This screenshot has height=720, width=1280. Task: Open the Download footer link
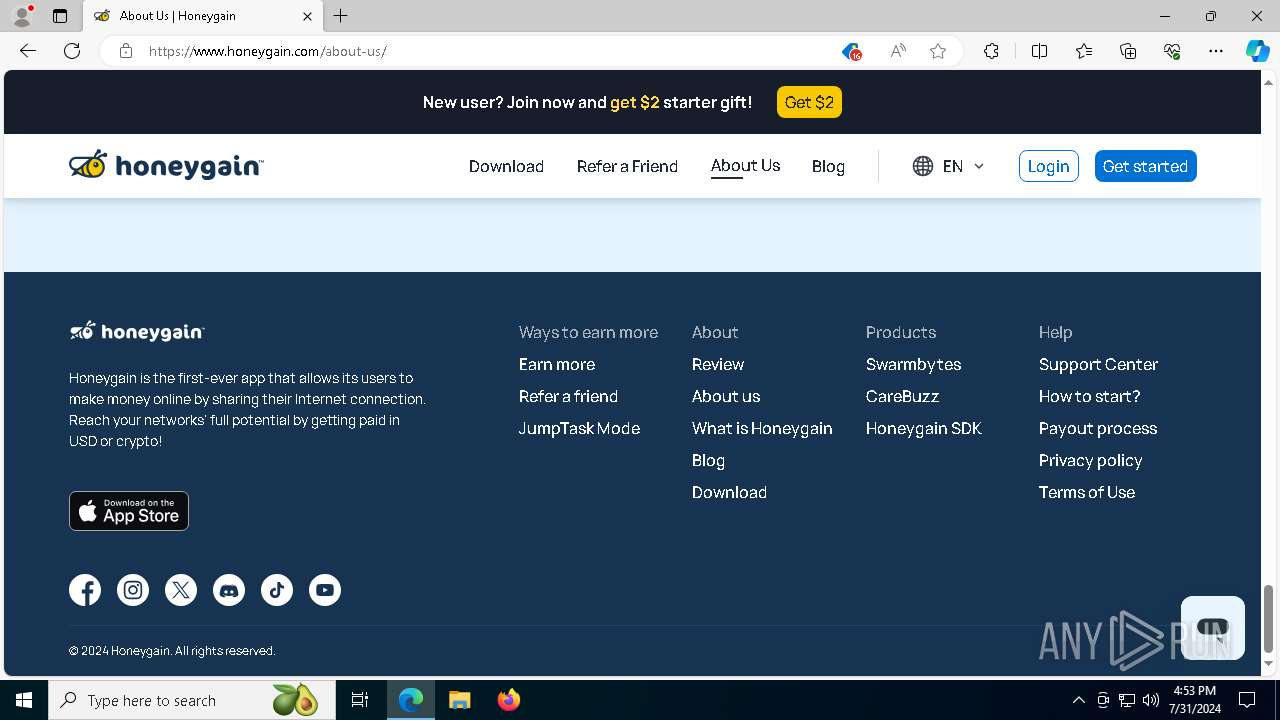pyautogui.click(x=729, y=492)
